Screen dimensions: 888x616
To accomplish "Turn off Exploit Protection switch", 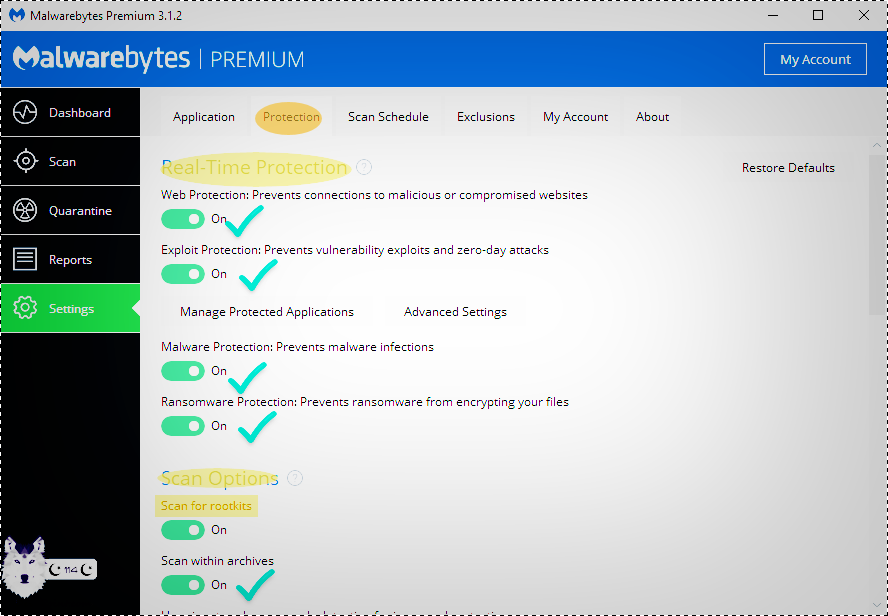I will (x=183, y=274).
